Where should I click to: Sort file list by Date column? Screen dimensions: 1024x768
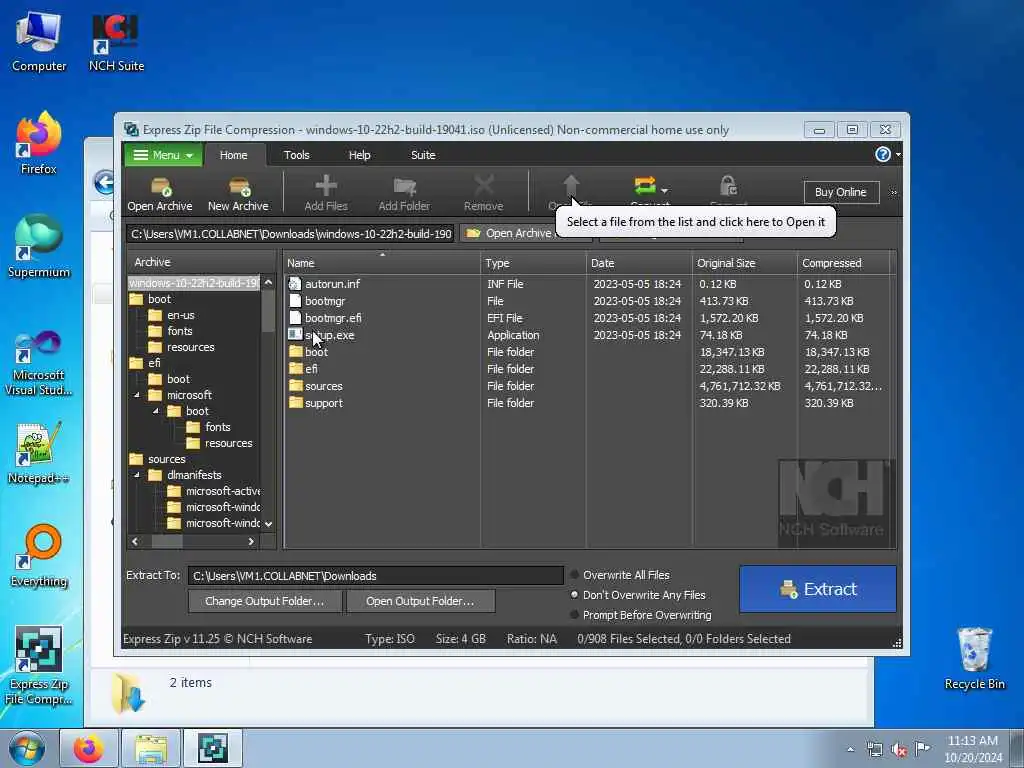tap(639, 263)
